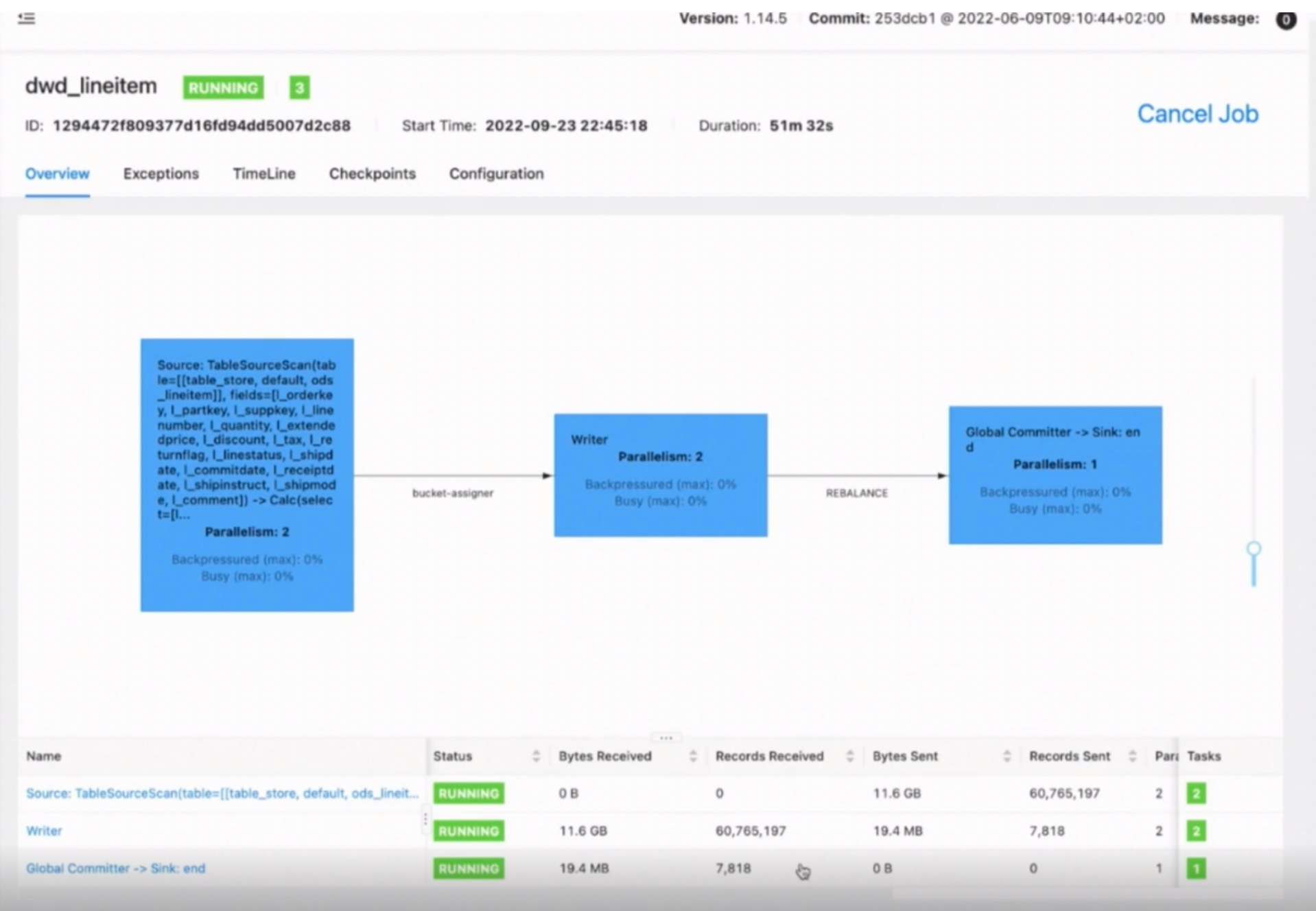
Task: Click the panel resize handle above the table
Action: (x=666, y=738)
